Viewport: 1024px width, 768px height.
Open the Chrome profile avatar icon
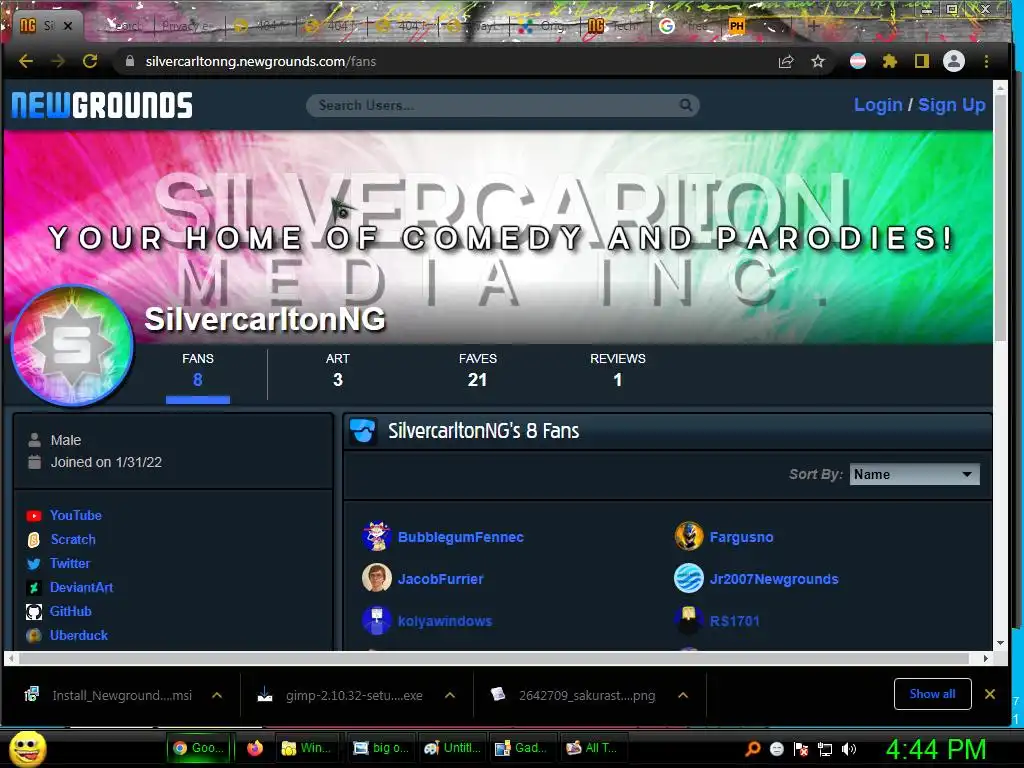[x=953, y=61]
